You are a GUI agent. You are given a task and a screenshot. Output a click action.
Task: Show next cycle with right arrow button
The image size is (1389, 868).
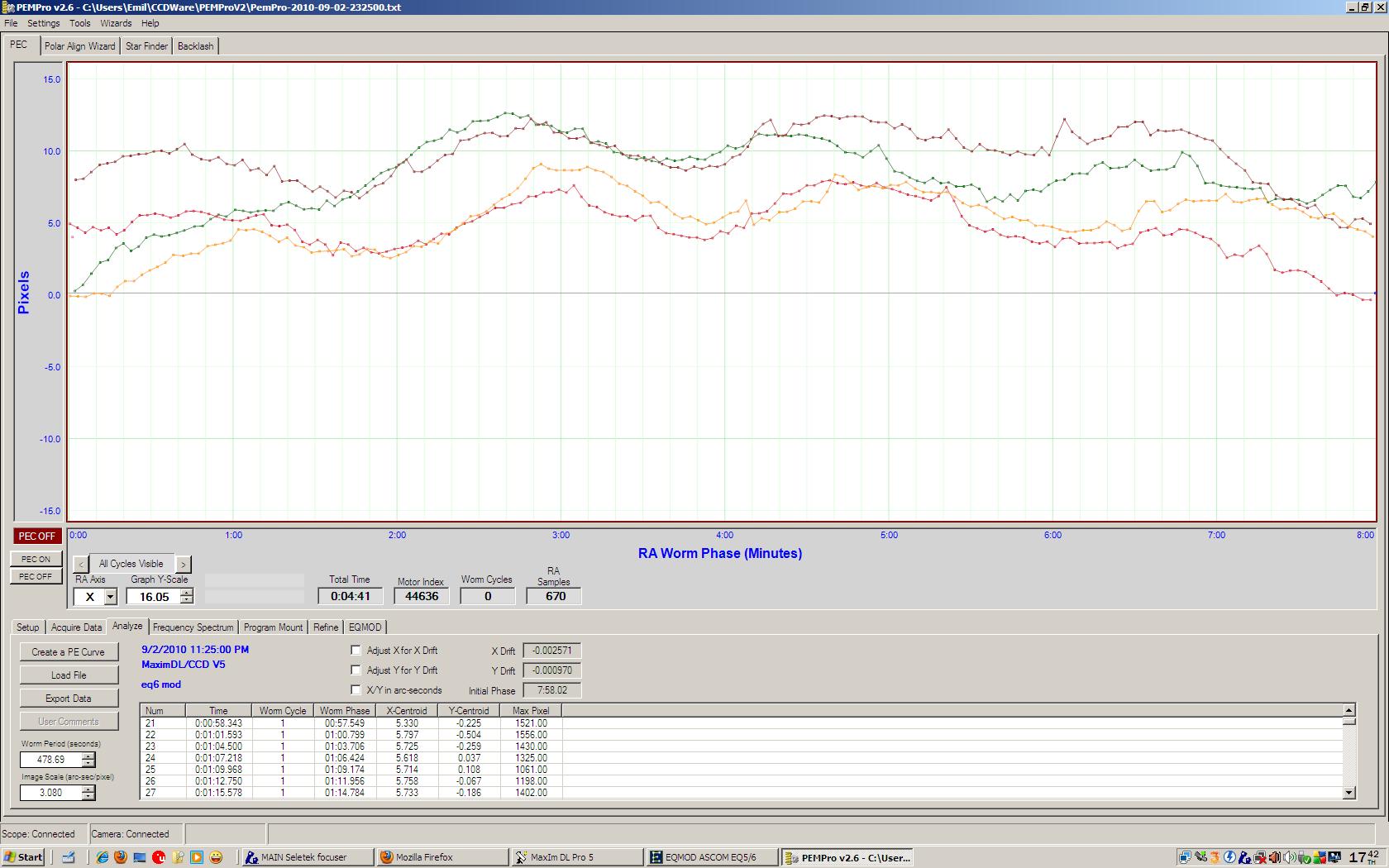click(183, 564)
